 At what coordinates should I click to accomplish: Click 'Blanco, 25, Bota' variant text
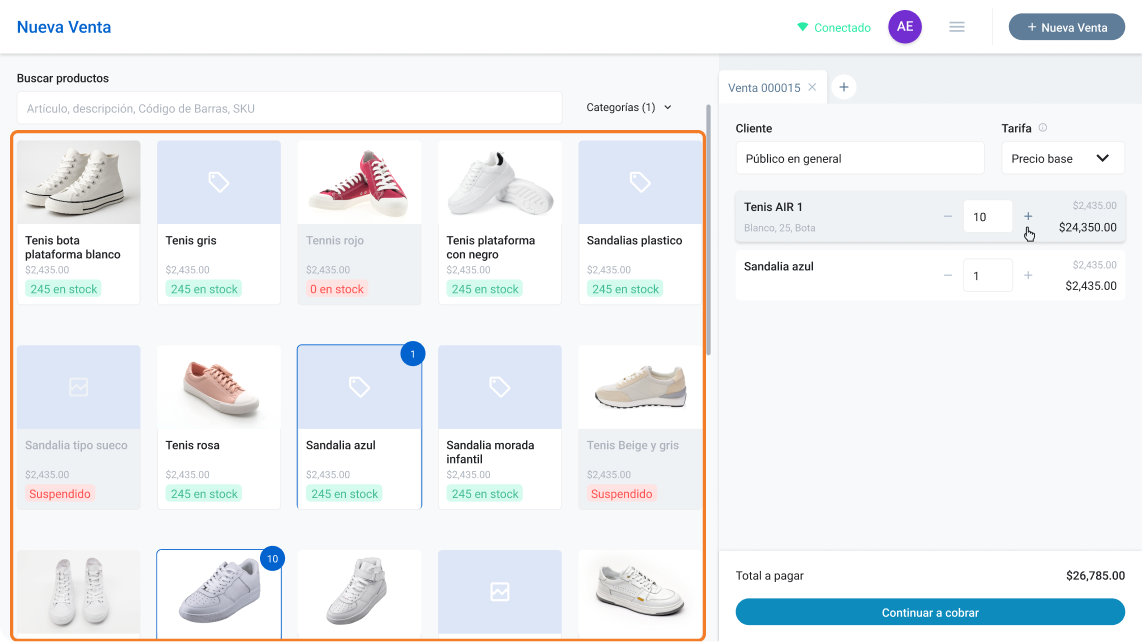coord(779,228)
